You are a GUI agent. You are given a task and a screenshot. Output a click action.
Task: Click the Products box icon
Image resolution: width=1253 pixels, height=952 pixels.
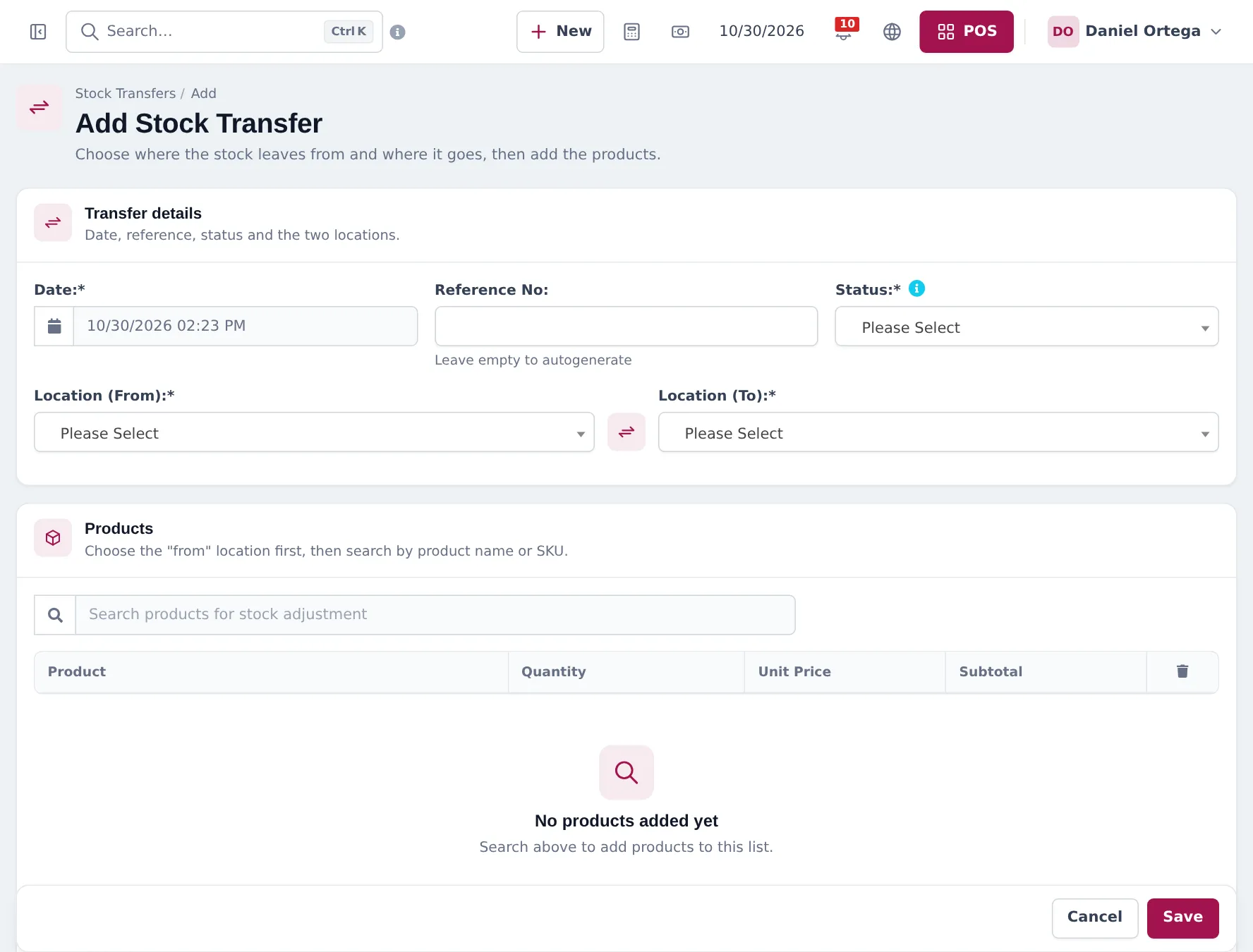53,538
